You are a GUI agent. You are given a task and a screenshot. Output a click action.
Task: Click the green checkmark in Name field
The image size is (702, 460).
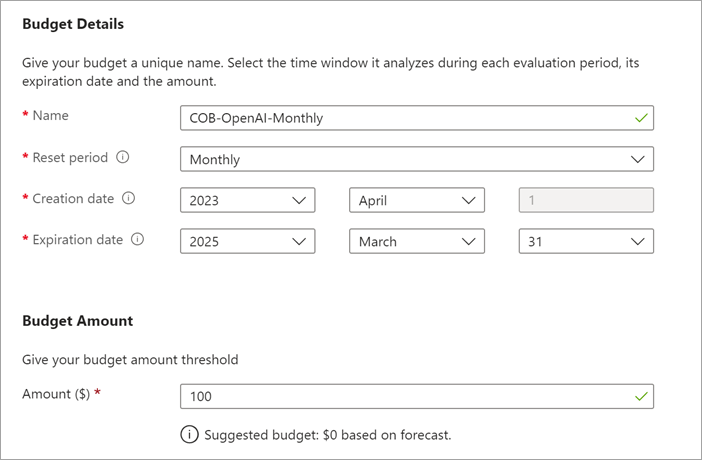coord(641,118)
